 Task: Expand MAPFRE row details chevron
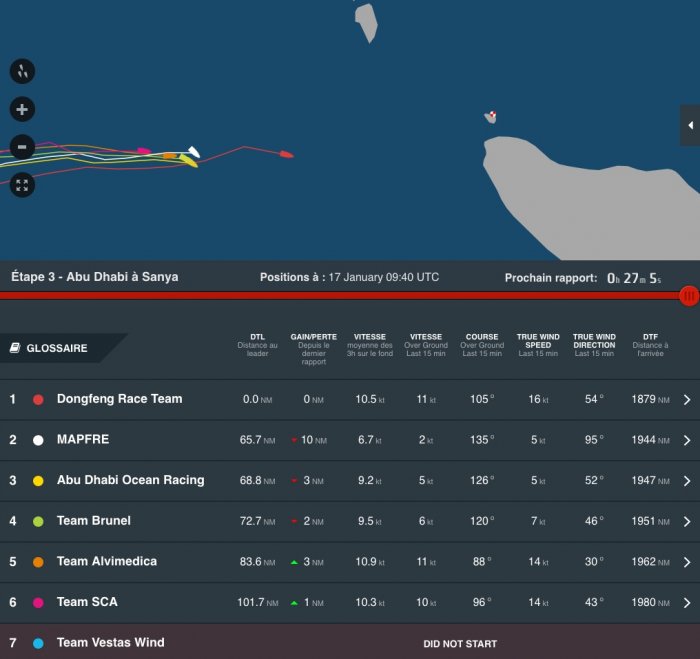[x=687, y=440]
